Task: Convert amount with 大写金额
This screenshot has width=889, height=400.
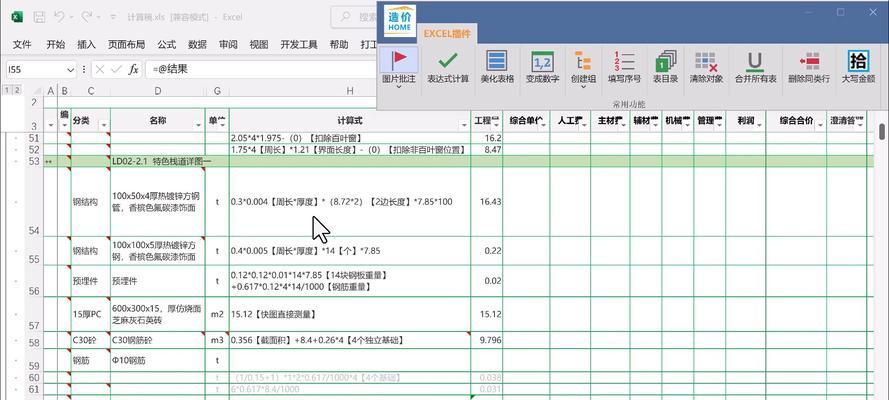Action: click(x=858, y=67)
